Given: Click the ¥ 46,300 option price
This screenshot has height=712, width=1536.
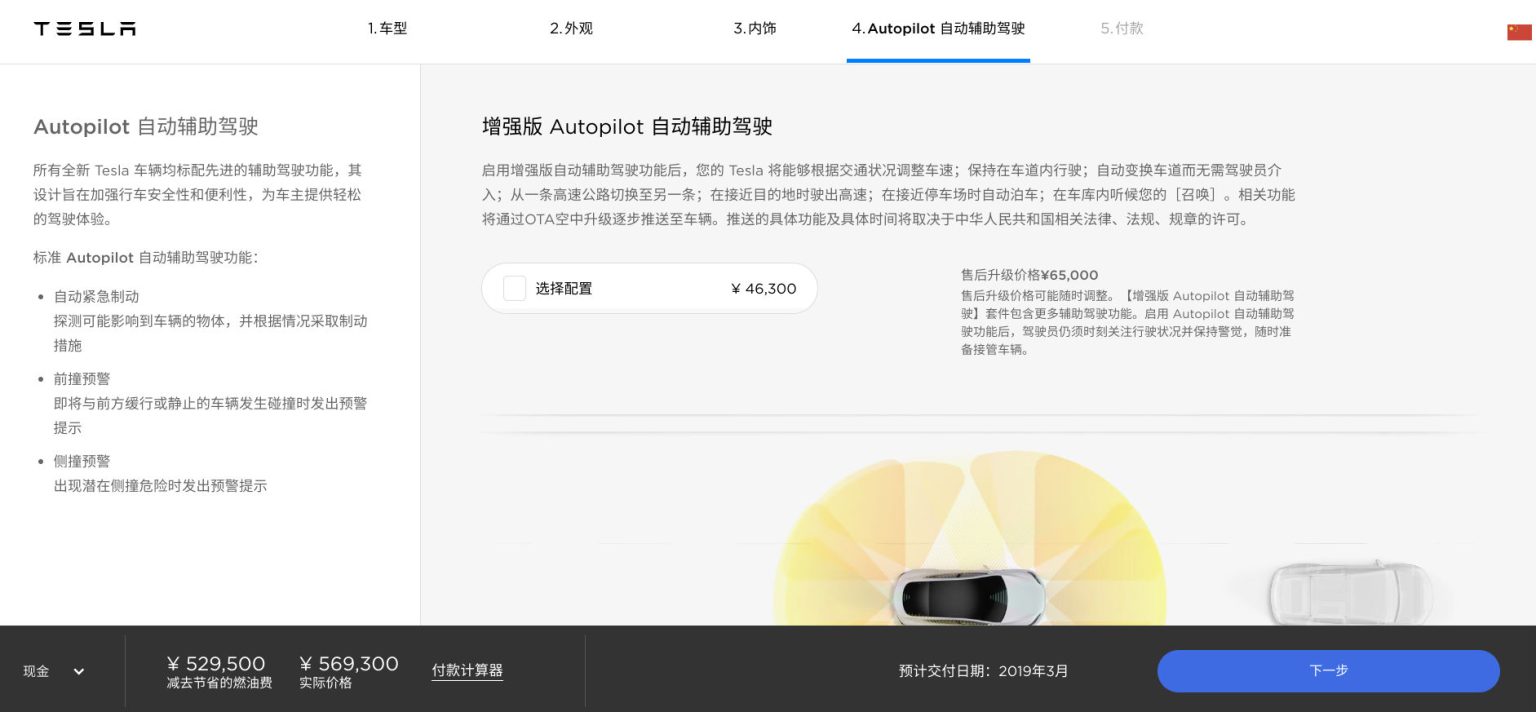Looking at the screenshot, I should 764,289.
